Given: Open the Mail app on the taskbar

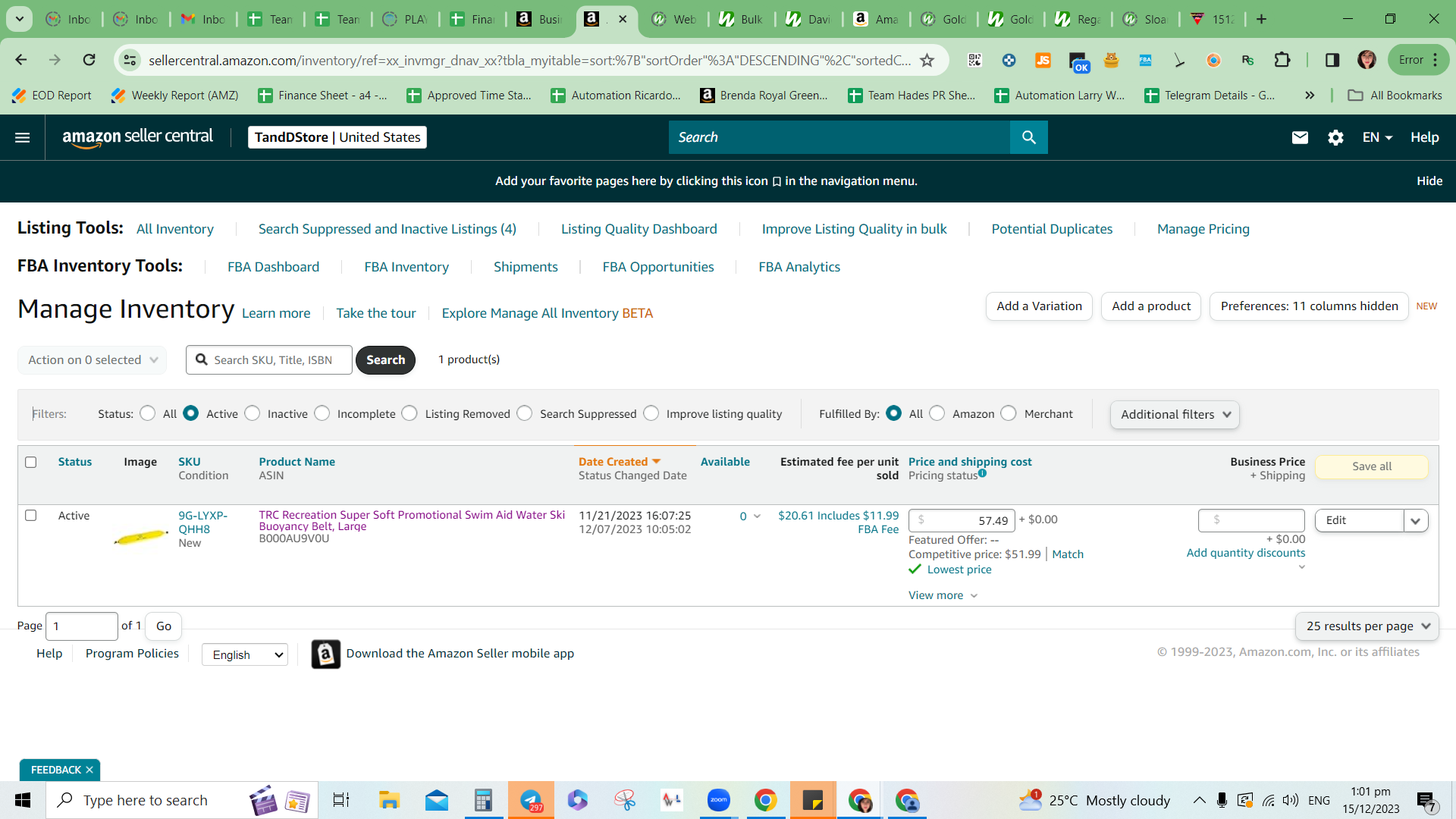Looking at the screenshot, I should [x=437, y=800].
